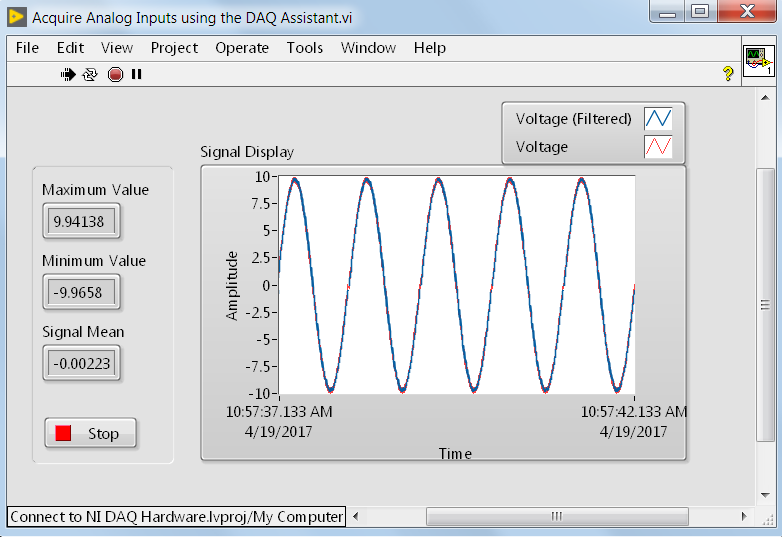The image size is (782, 537).
Task: Open the Project menu
Action: 174,48
